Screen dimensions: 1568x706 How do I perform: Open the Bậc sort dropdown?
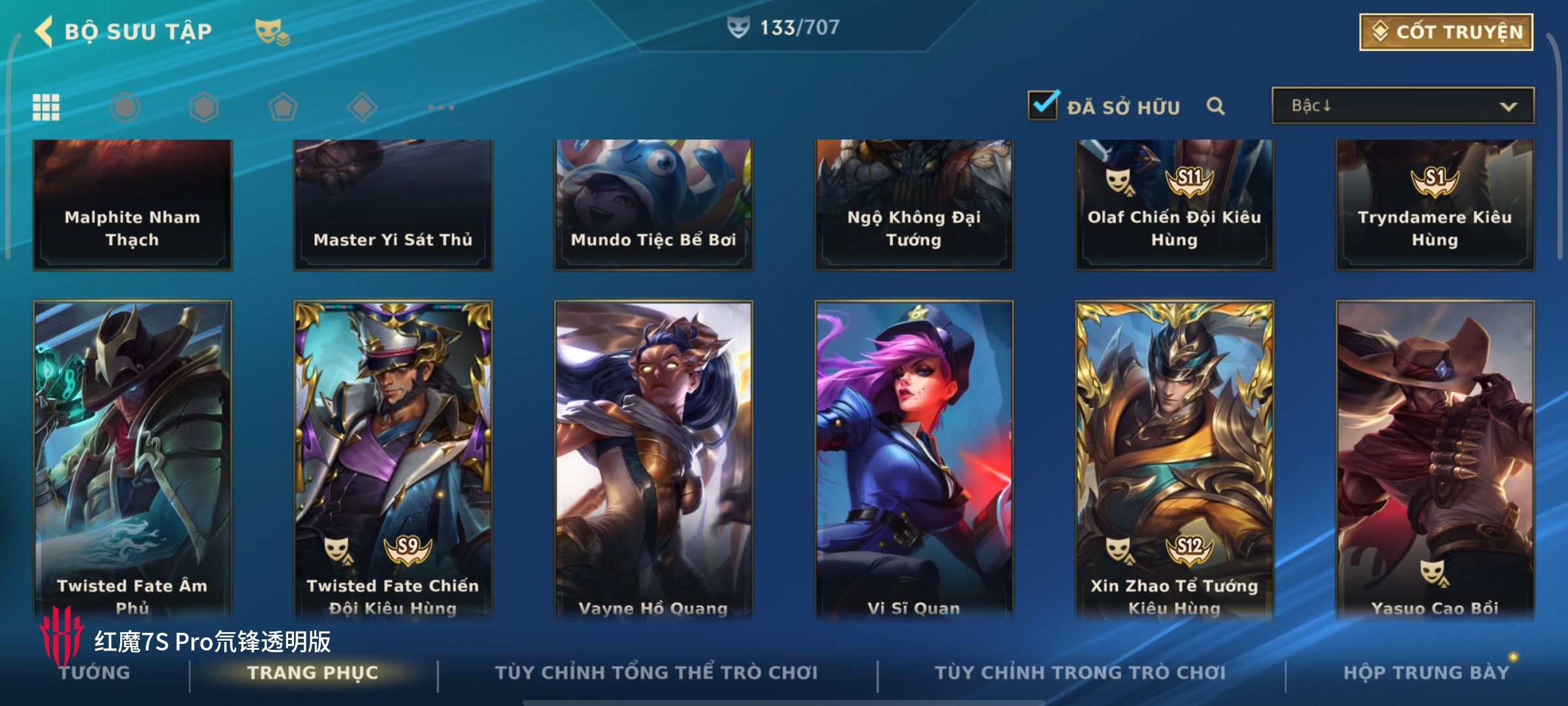pyautogui.click(x=1403, y=106)
